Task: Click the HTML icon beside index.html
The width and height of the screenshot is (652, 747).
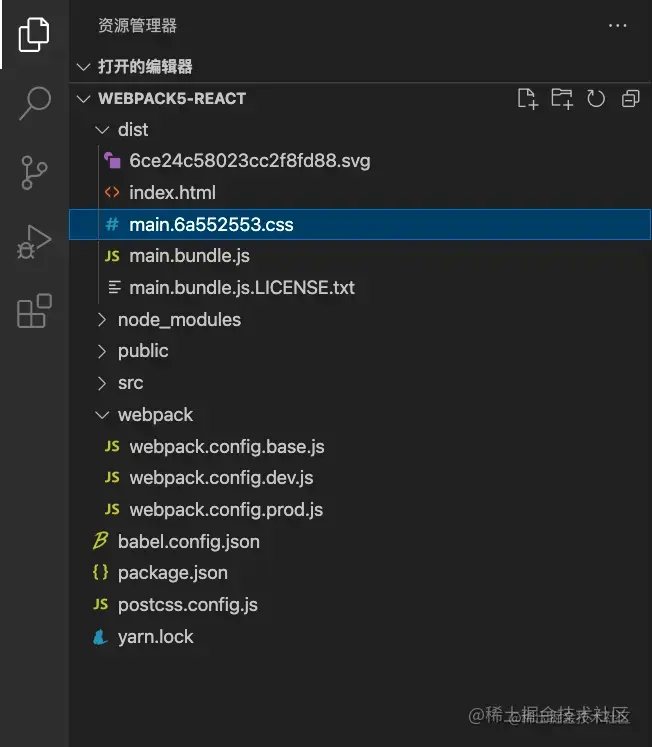Action: click(x=112, y=192)
